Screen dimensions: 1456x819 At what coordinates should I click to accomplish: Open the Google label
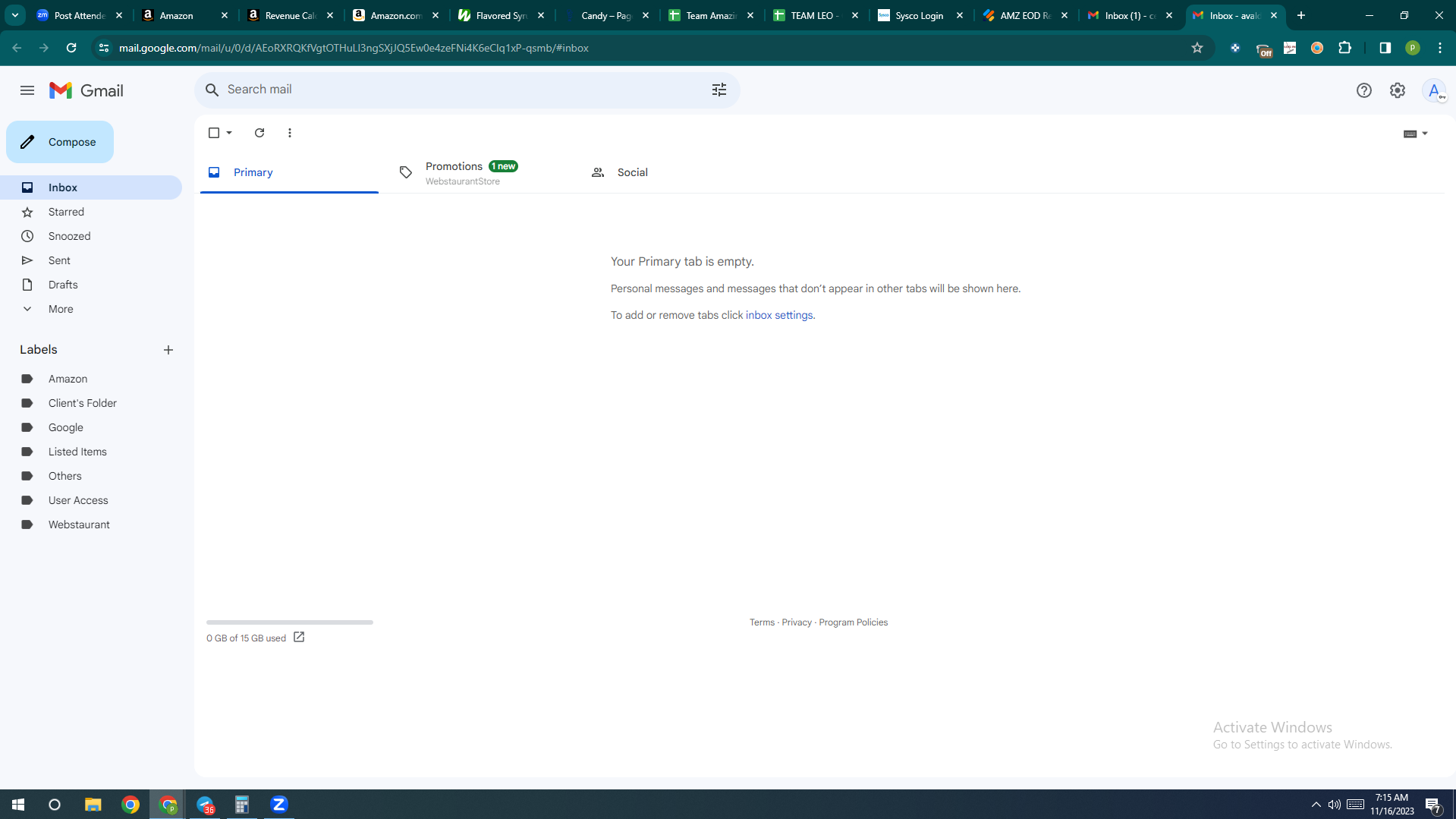(x=91, y=427)
